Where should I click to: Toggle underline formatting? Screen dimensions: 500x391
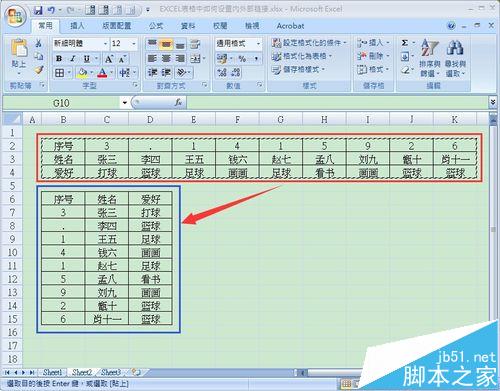tap(87, 59)
